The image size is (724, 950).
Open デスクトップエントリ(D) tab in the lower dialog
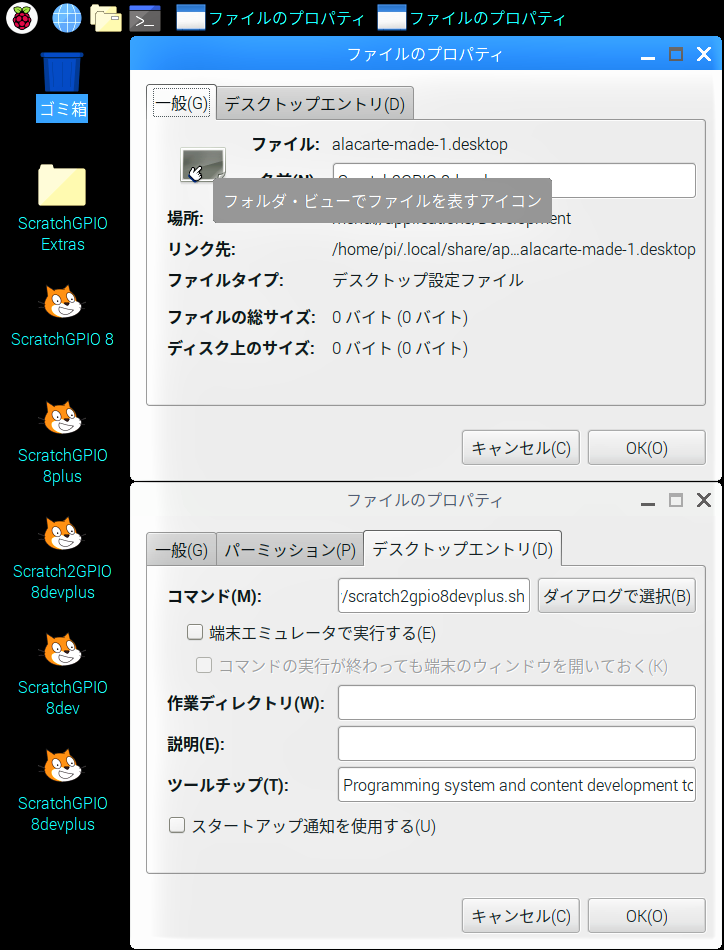pos(462,549)
